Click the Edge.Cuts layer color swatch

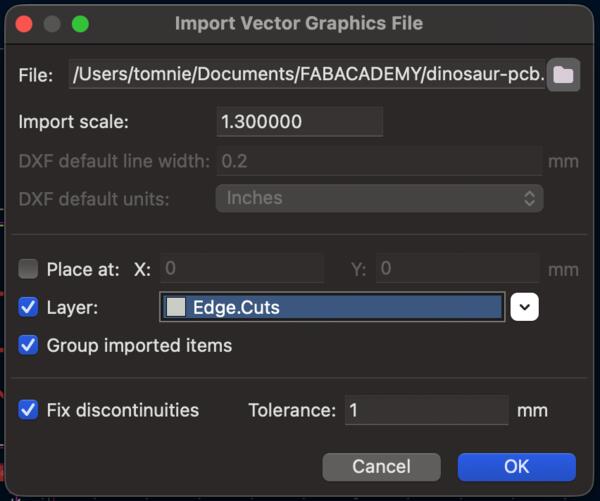tap(176, 308)
